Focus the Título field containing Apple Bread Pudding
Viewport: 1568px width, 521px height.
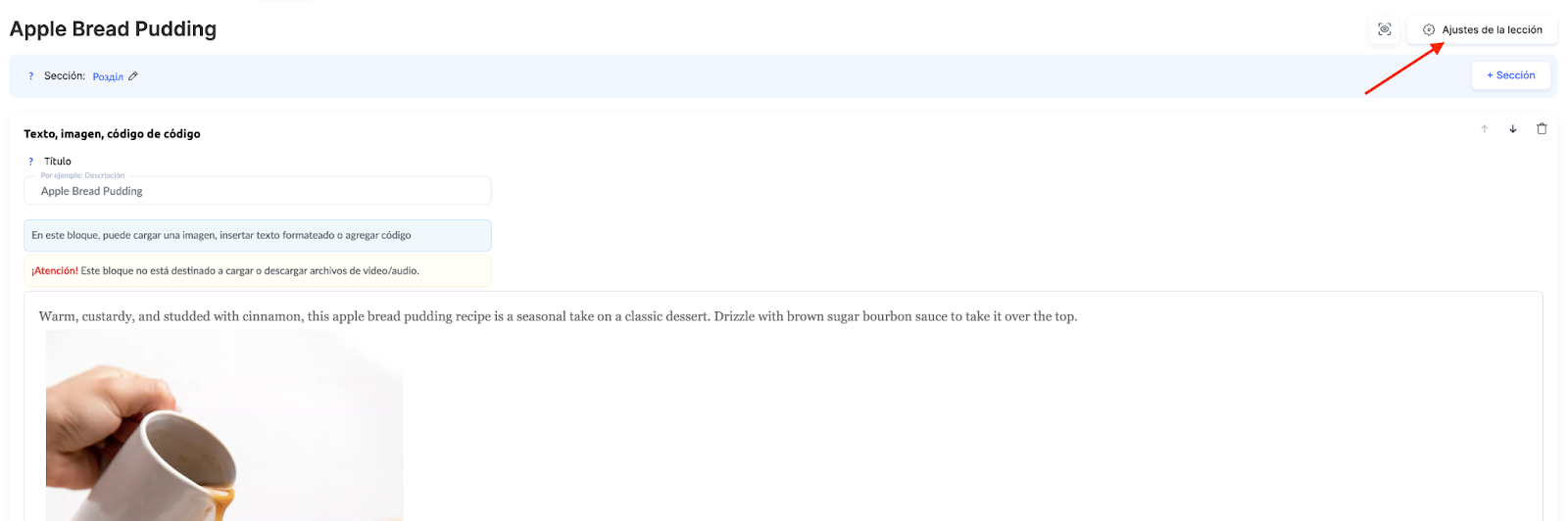click(x=257, y=192)
